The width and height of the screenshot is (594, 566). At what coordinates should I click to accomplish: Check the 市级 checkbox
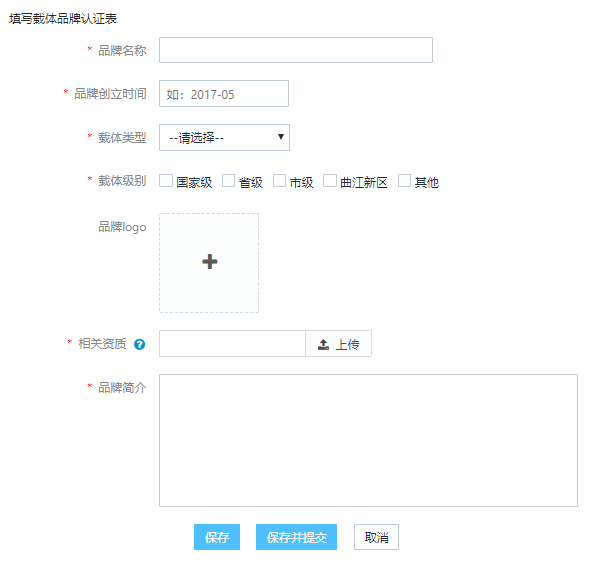(x=280, y=181)
